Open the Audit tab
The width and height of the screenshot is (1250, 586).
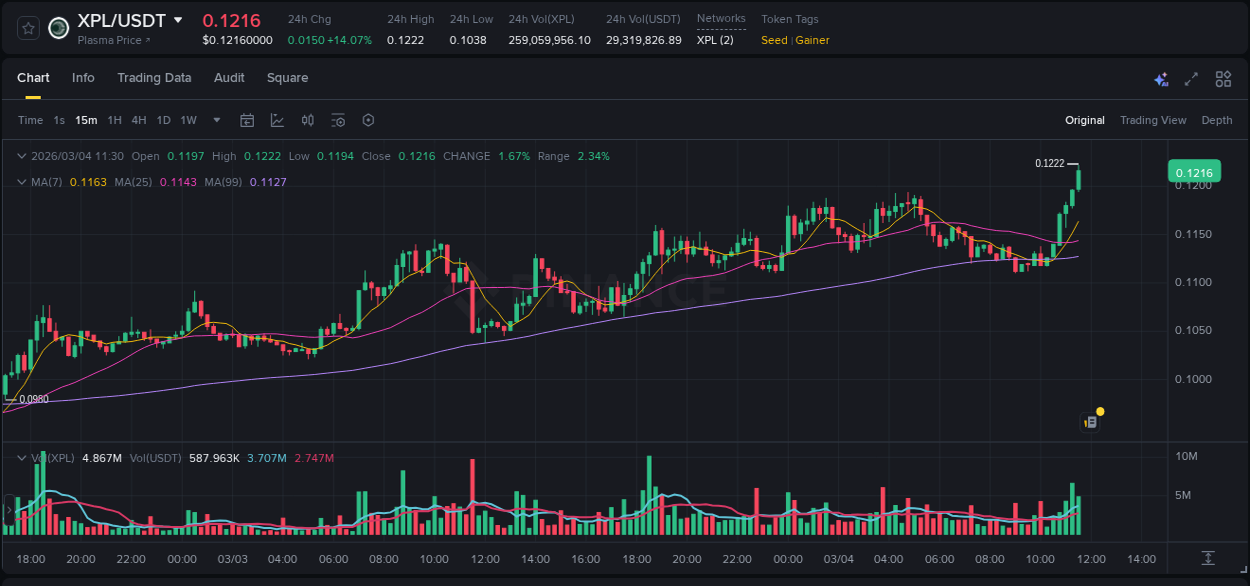[229, 78]
